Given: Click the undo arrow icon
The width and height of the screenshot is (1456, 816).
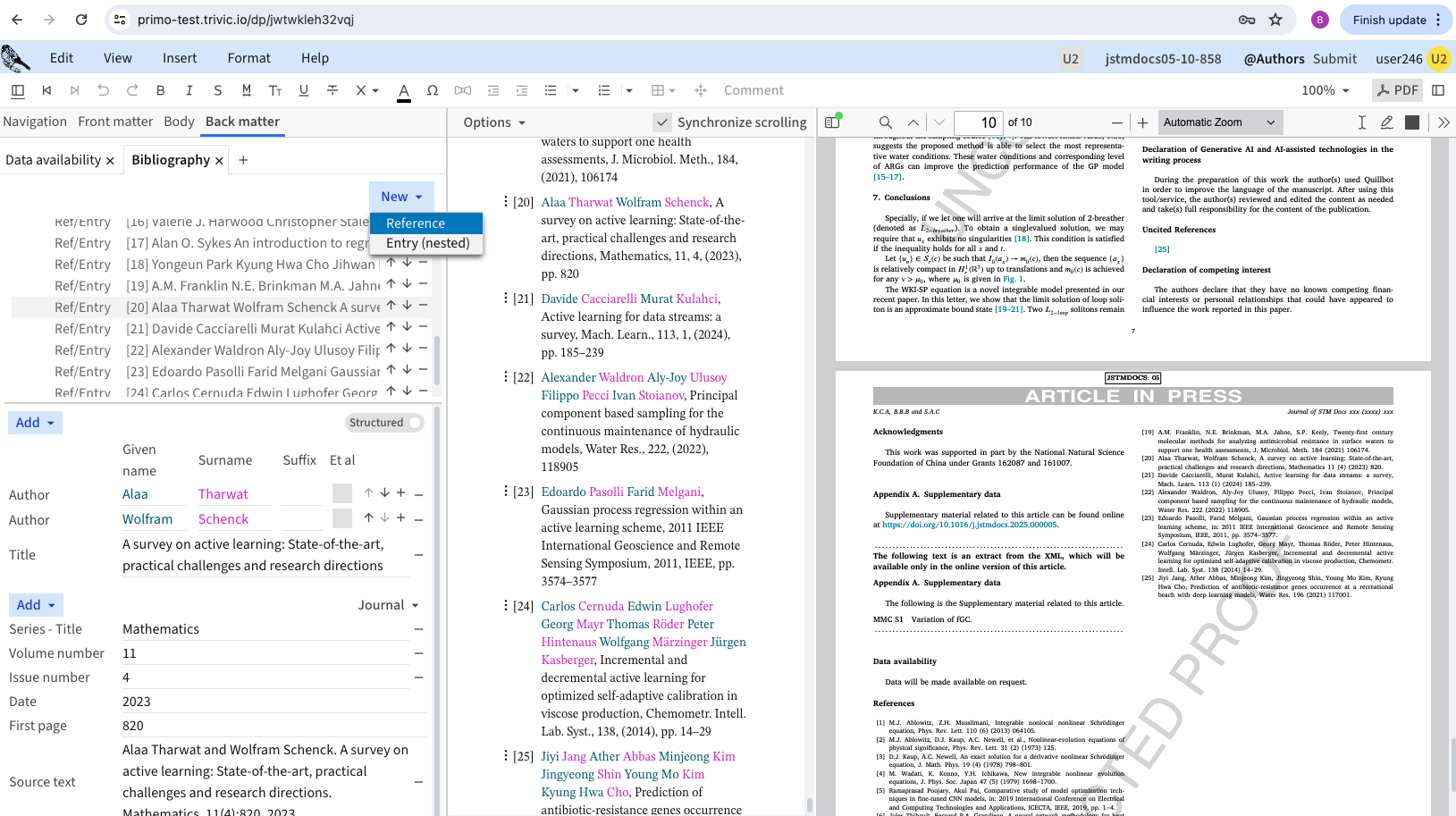Looking at the screenshot, I should pos(104,90).
